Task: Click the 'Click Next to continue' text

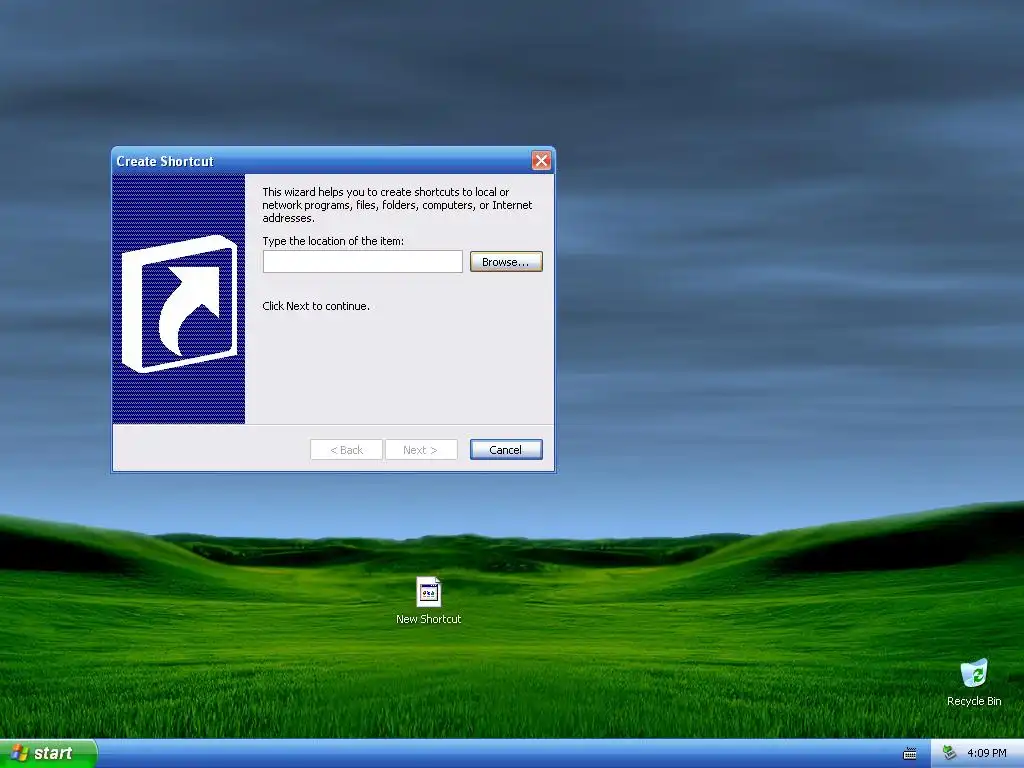Action: pyautogui.click(x=316, y=306)
